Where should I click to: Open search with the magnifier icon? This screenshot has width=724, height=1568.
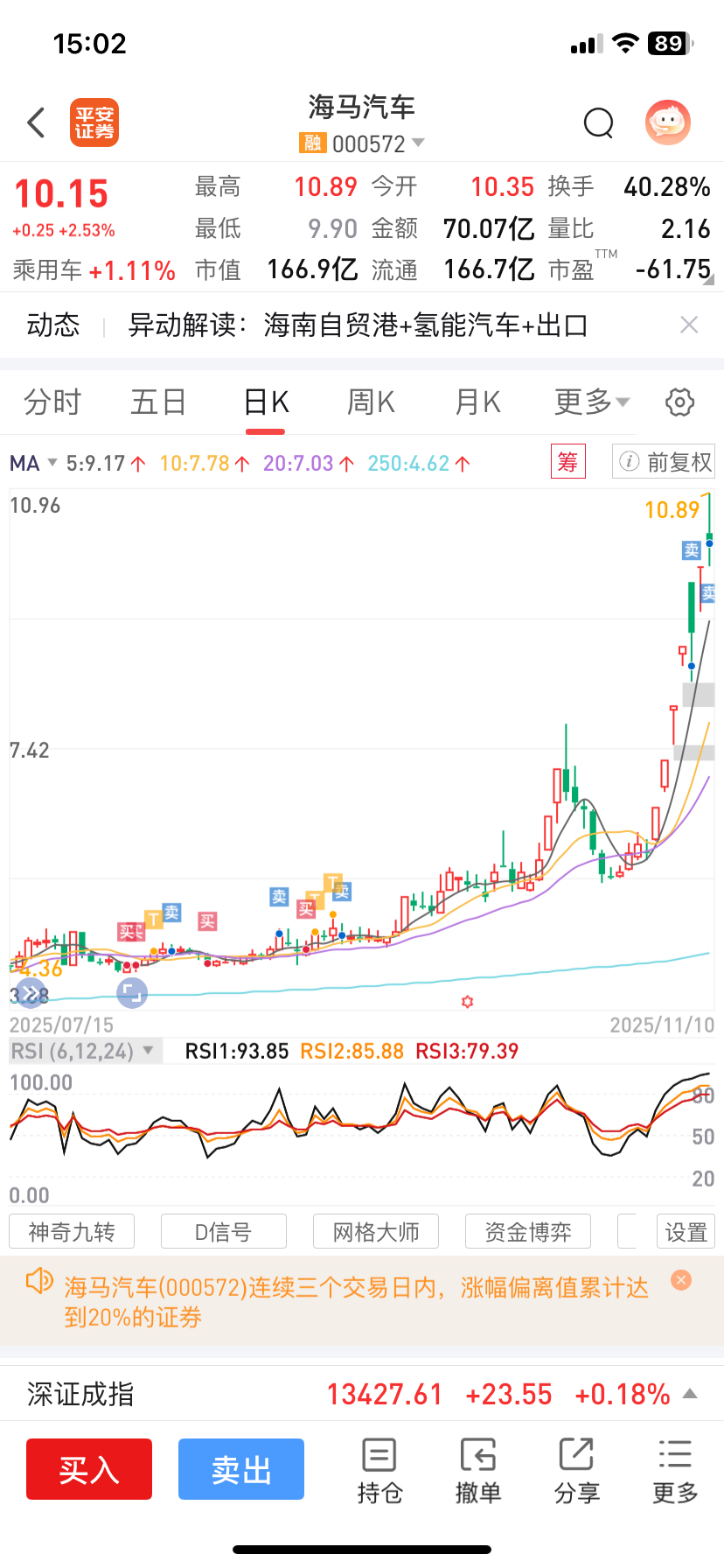click(599, 123)
